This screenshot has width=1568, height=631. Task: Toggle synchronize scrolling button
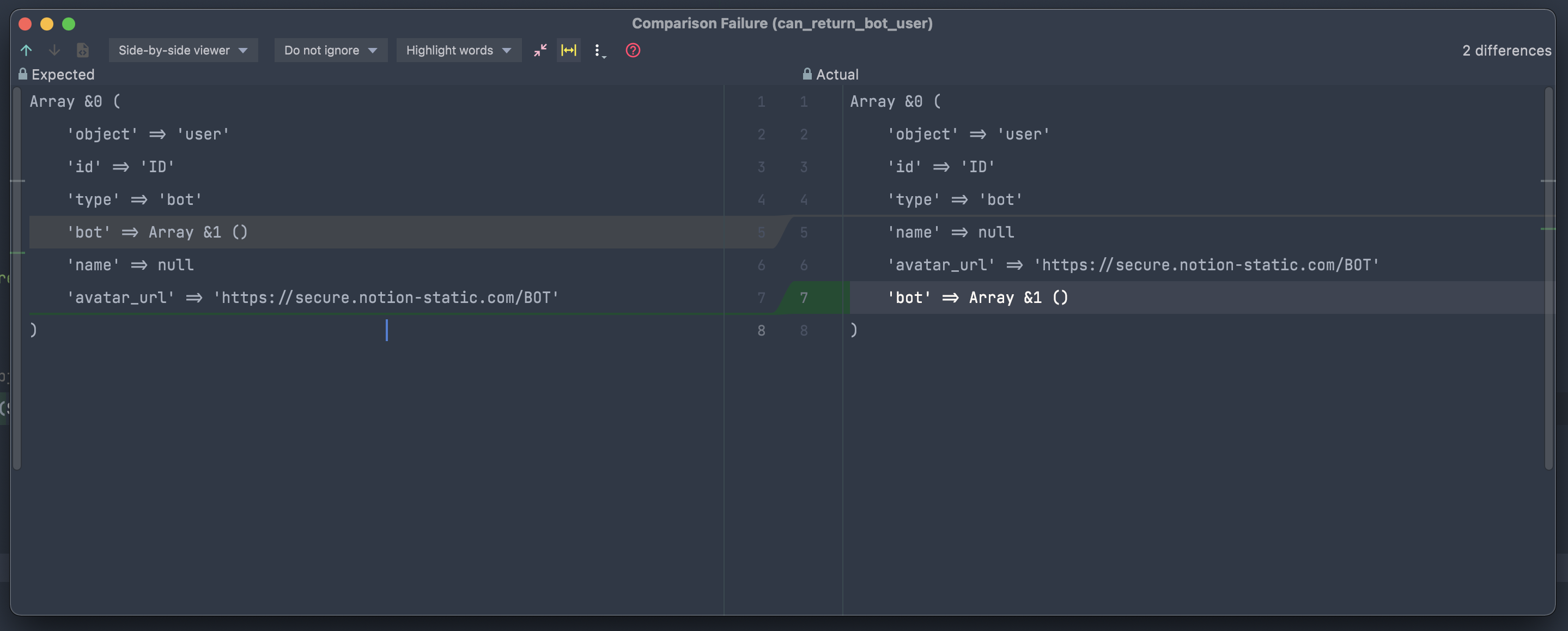pyautogui.click(x=568, y=50)
